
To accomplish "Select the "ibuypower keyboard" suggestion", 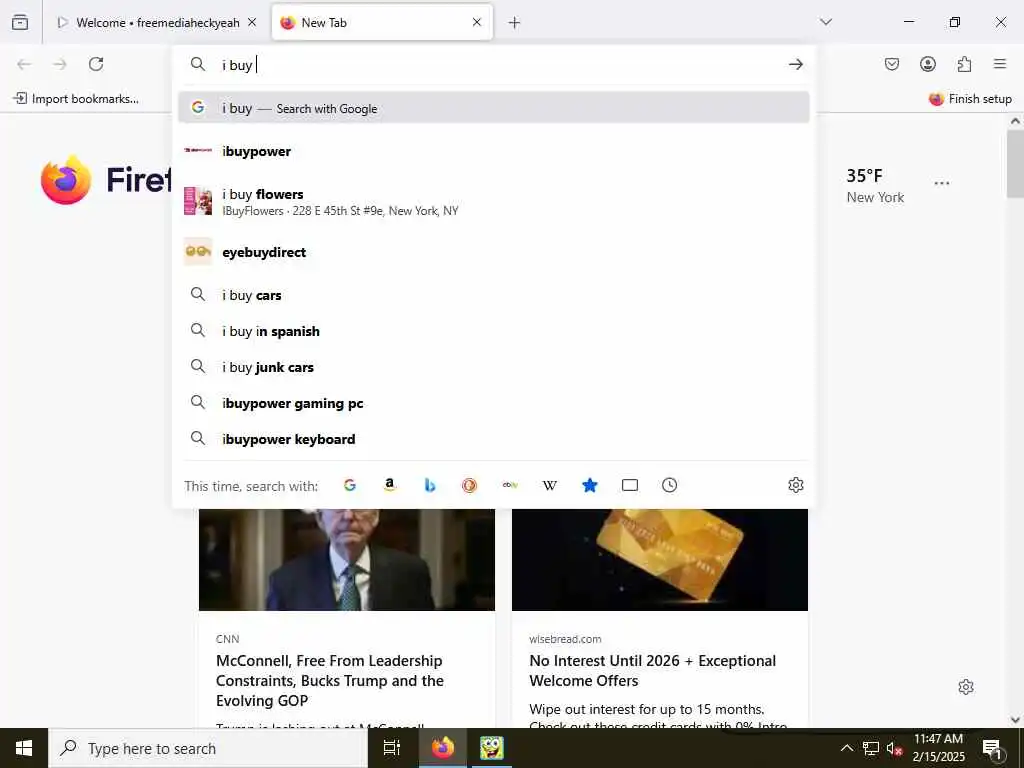I will [494, 439].
